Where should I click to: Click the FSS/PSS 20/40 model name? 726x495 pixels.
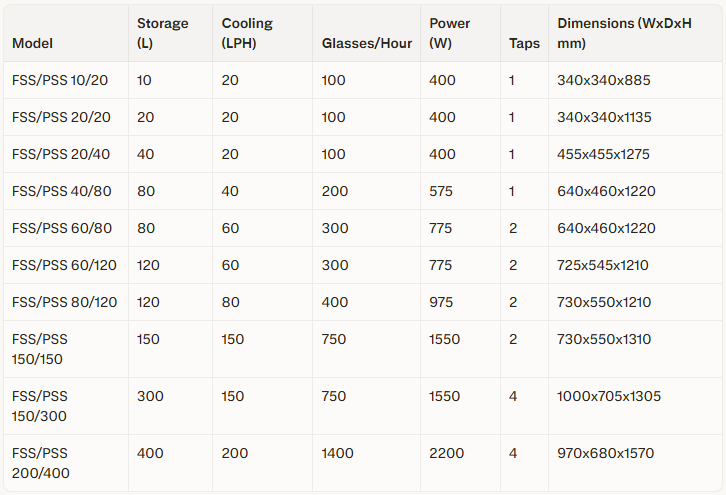[x=62, y=154]
